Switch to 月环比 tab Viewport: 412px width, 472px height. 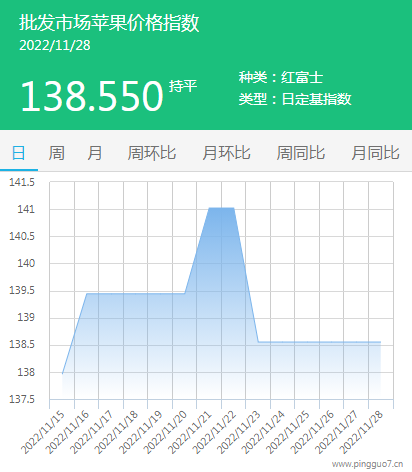[x=226, y=153]
